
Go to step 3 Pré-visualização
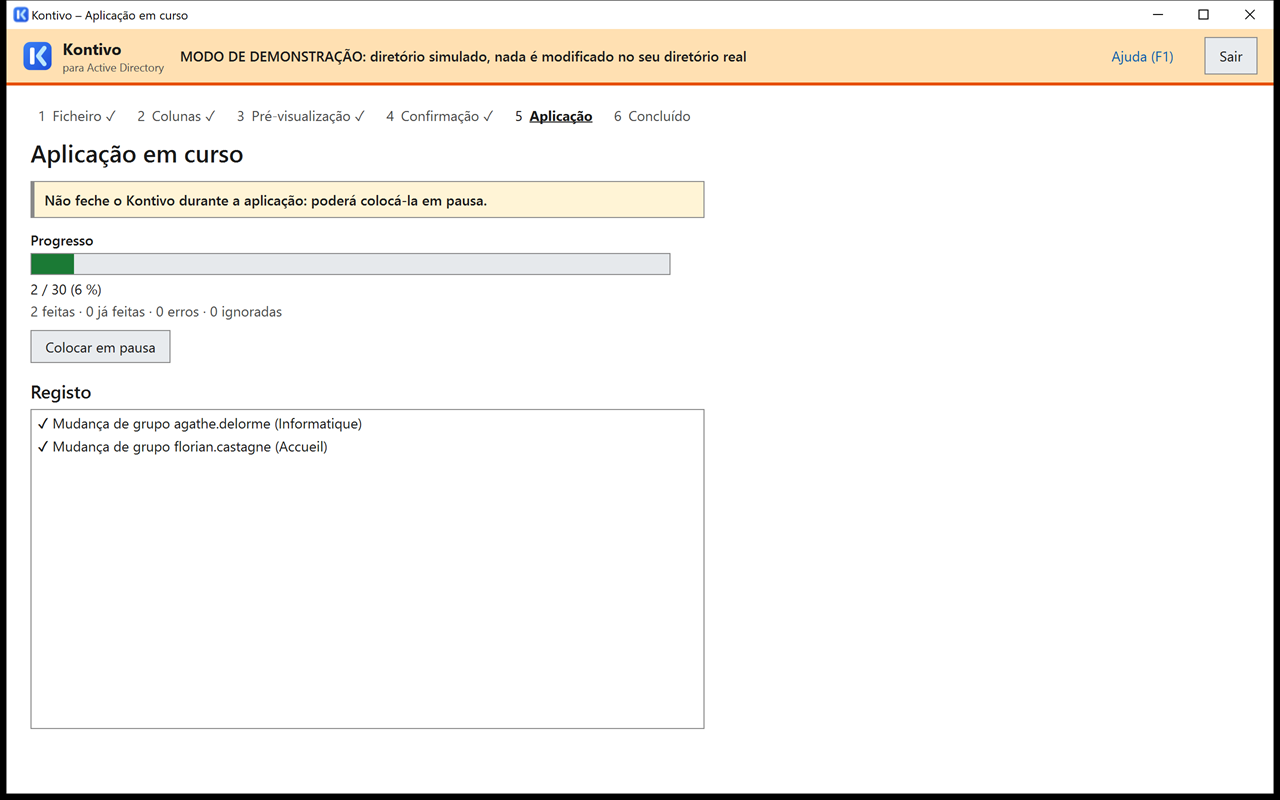point(301,116)
